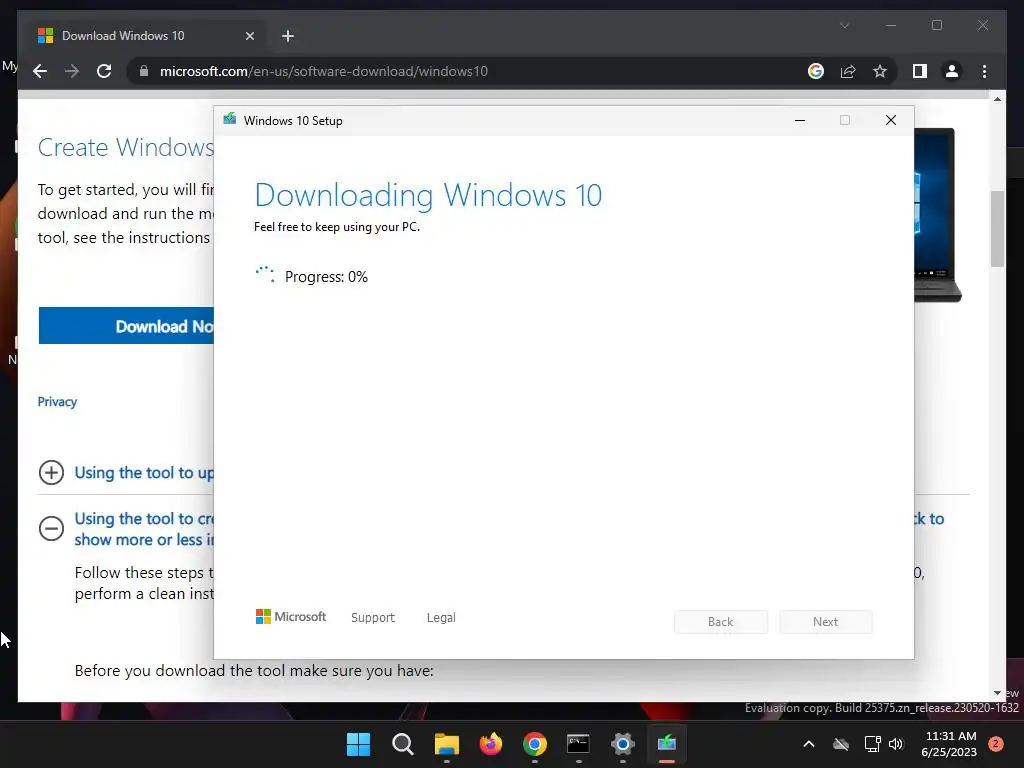Click the forward navigation arrow

pyautogui.click(x=72, y=71)
